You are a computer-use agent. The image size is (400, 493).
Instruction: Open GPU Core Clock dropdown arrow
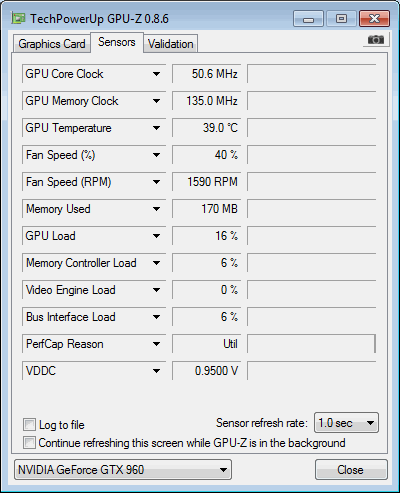156,74
